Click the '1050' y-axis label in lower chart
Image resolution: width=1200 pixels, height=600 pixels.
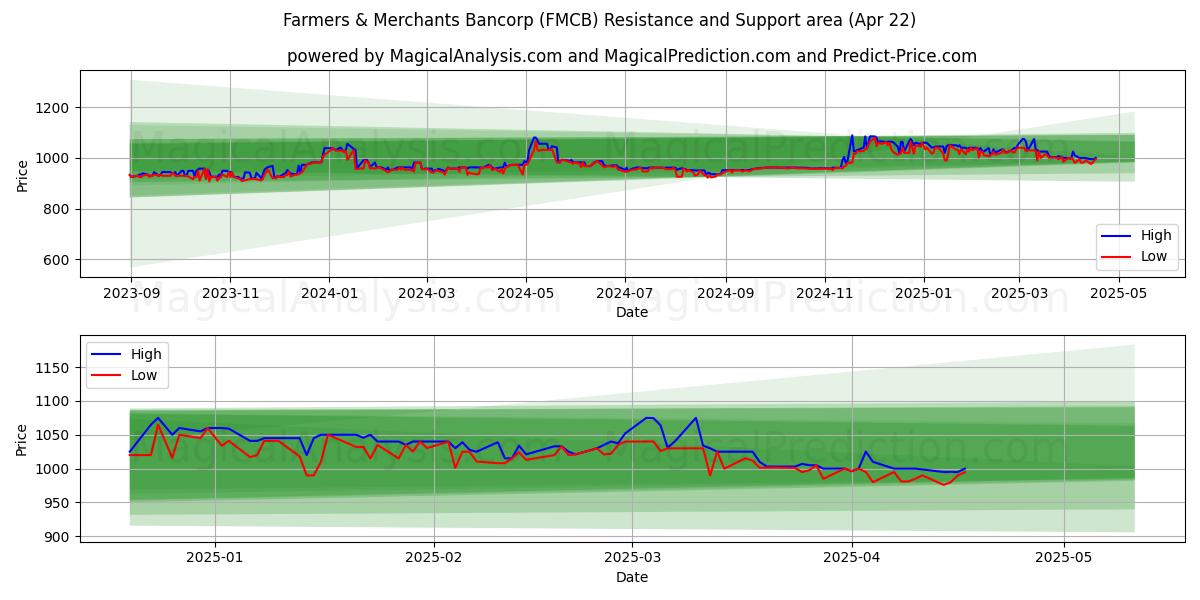[55, 436]
